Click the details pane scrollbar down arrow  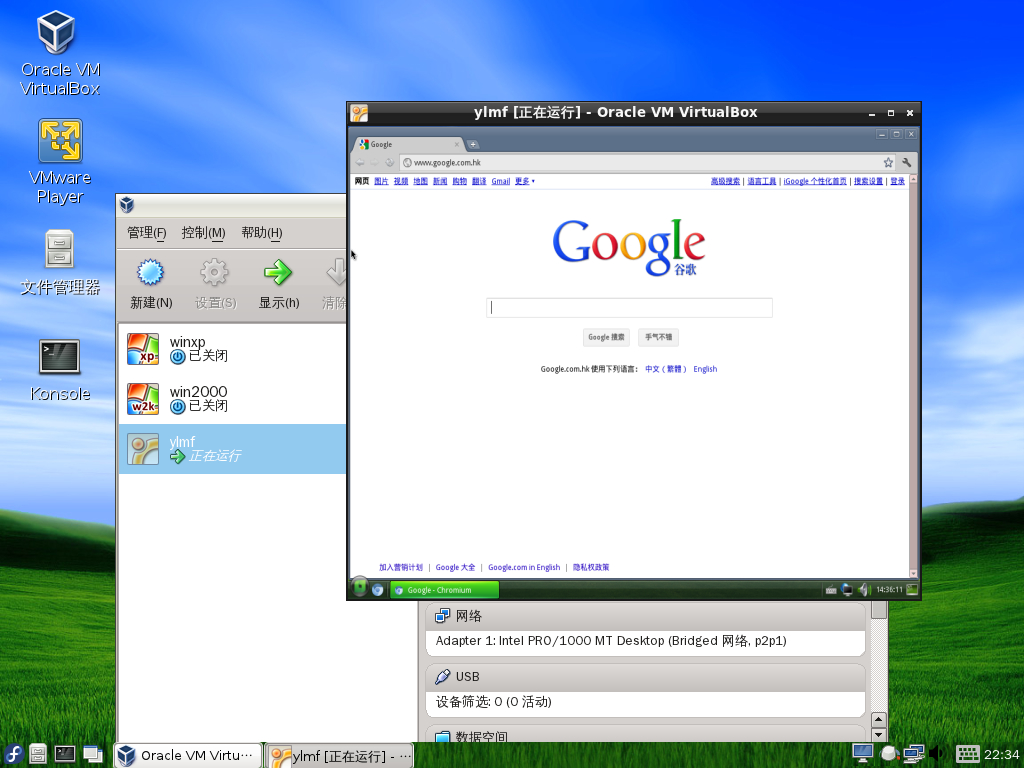[x=879, y=734]
